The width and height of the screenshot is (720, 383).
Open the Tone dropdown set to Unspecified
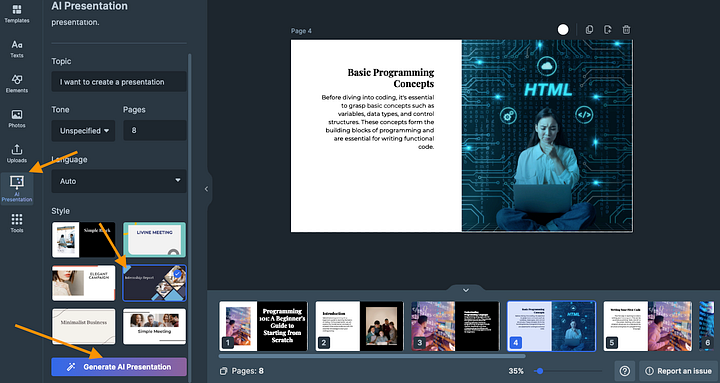[83, 130]
